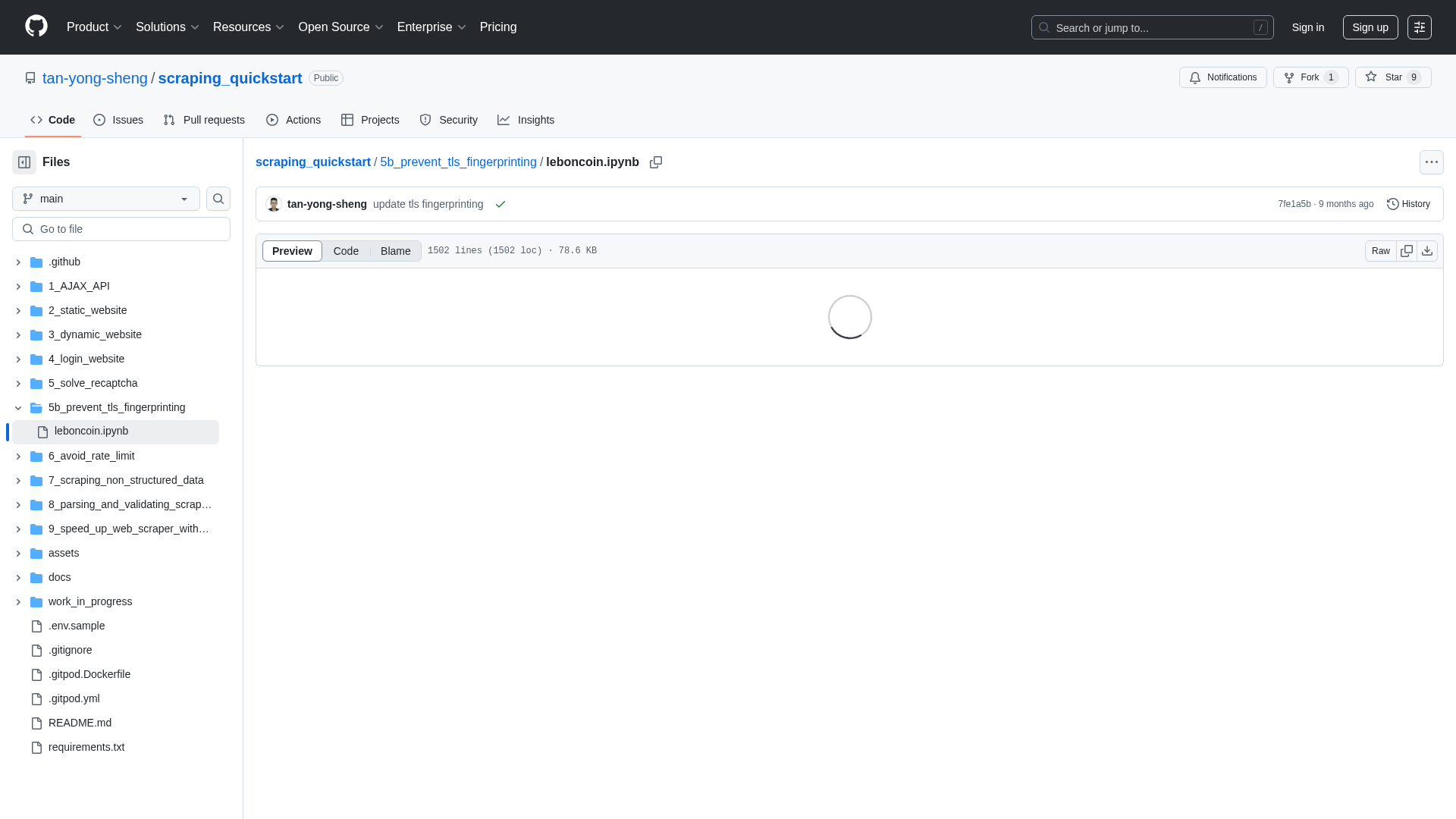Open the Solutions menu
Viewport: 1456px width, 819px height.
pyautogui.click(x=167, y=27)
